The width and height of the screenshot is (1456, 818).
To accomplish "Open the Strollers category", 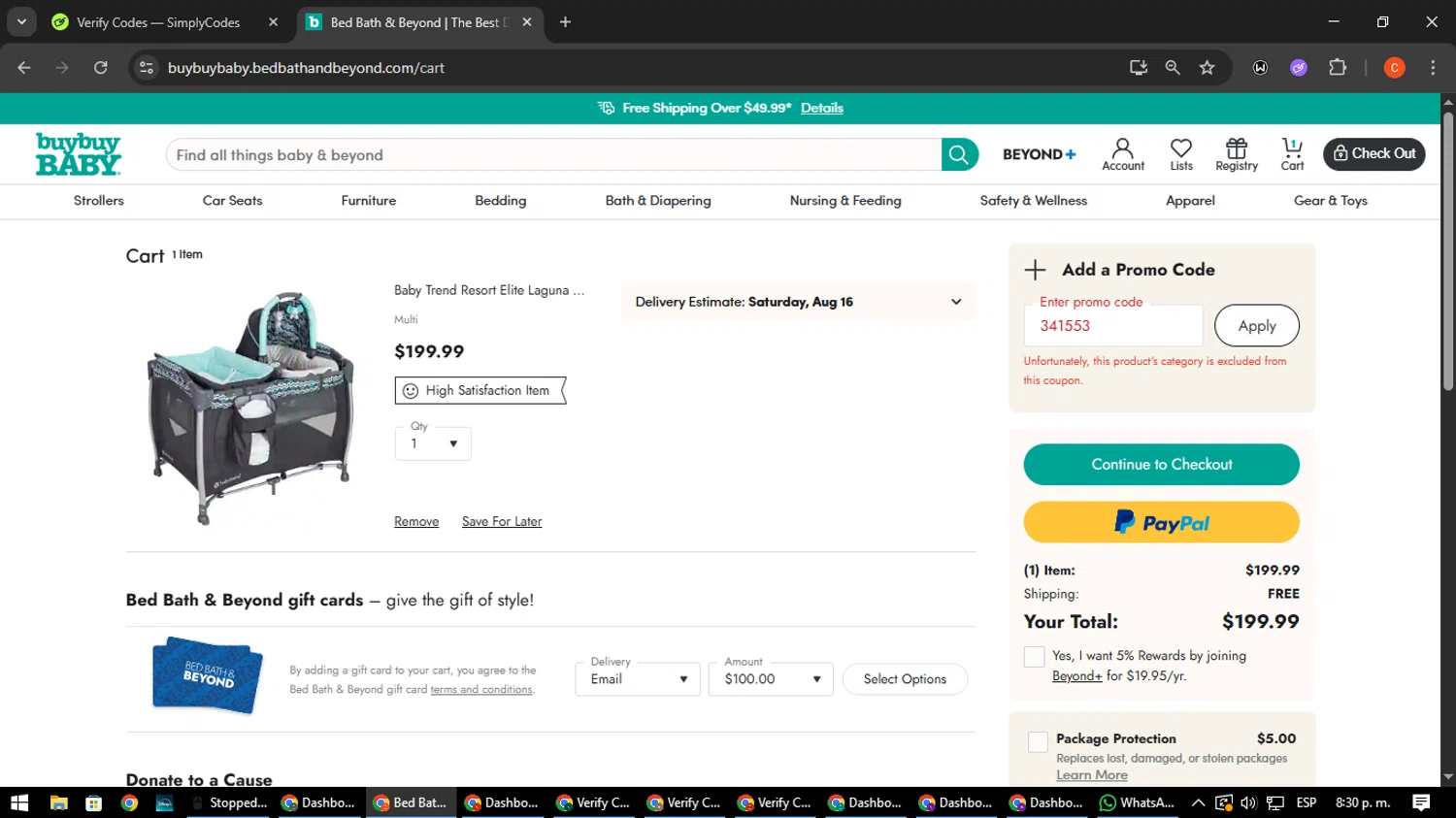I will (x=99, y=201).
